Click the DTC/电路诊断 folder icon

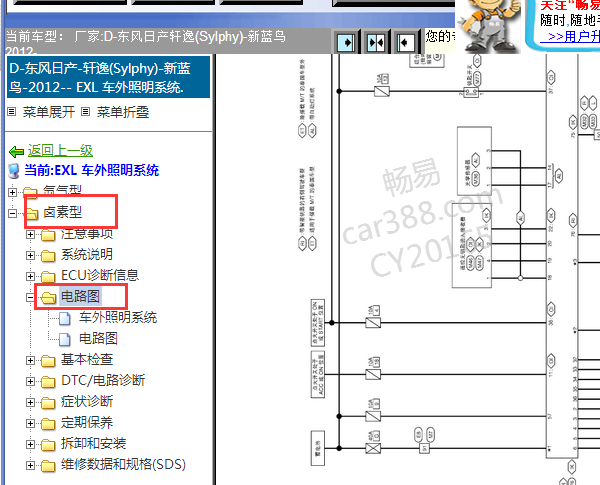[48, 381]
